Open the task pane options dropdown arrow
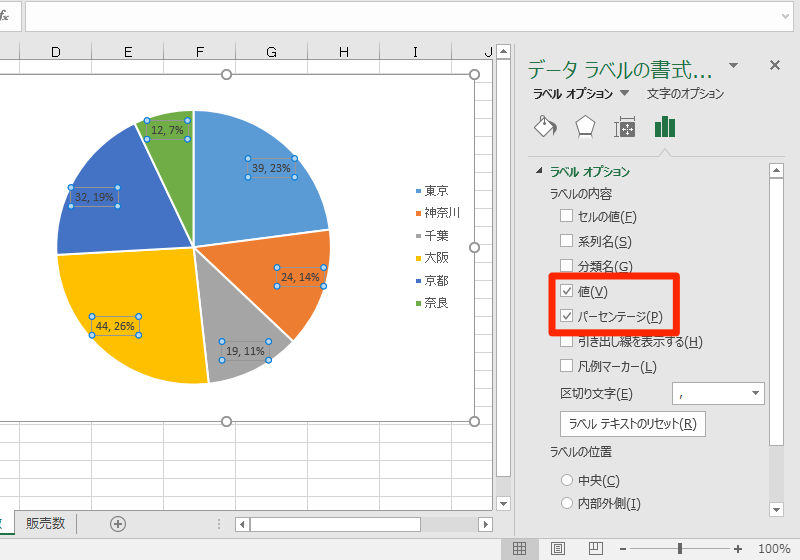This screenshot has height=560, width=800. (x=733, y=65)
